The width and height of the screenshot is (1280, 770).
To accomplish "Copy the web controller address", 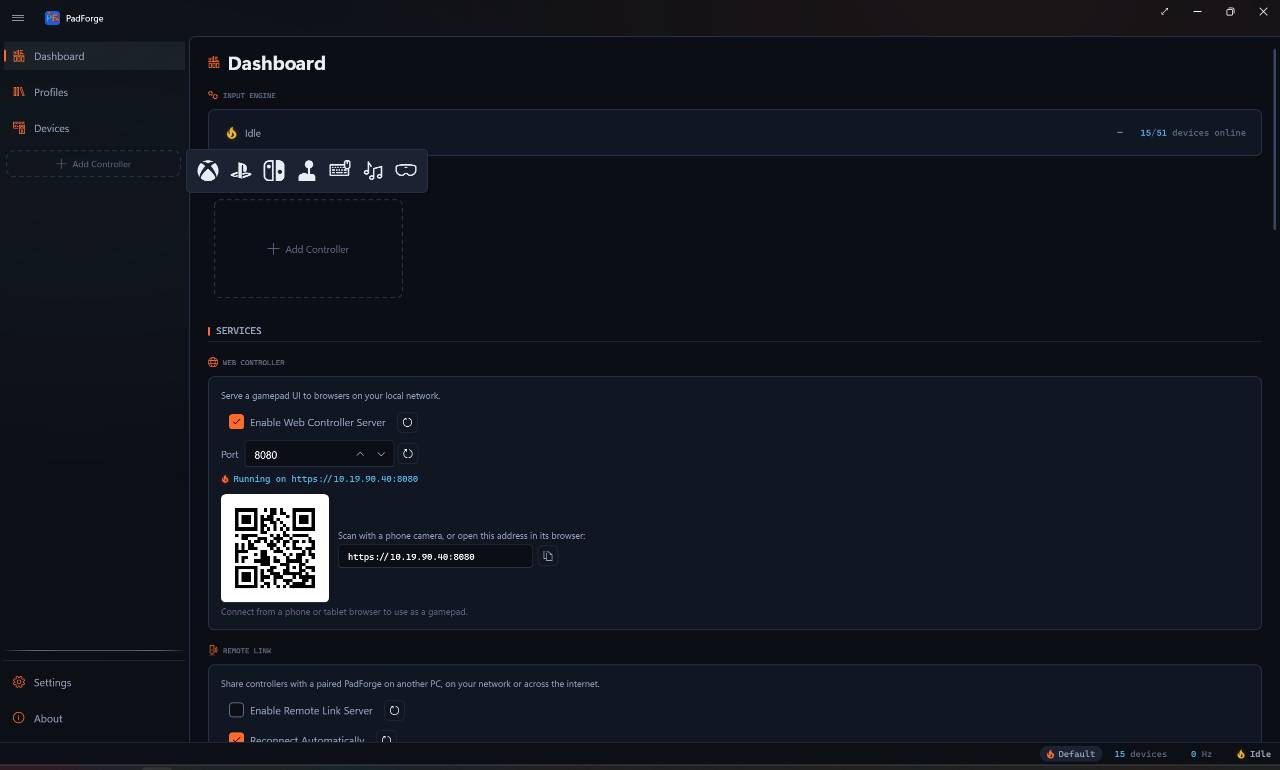I will click(x=548, y=556).
